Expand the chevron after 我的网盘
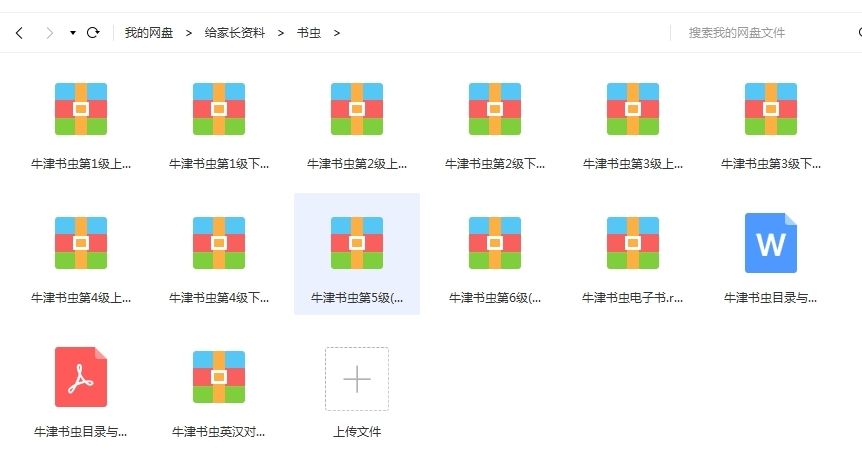 (189, 33)
